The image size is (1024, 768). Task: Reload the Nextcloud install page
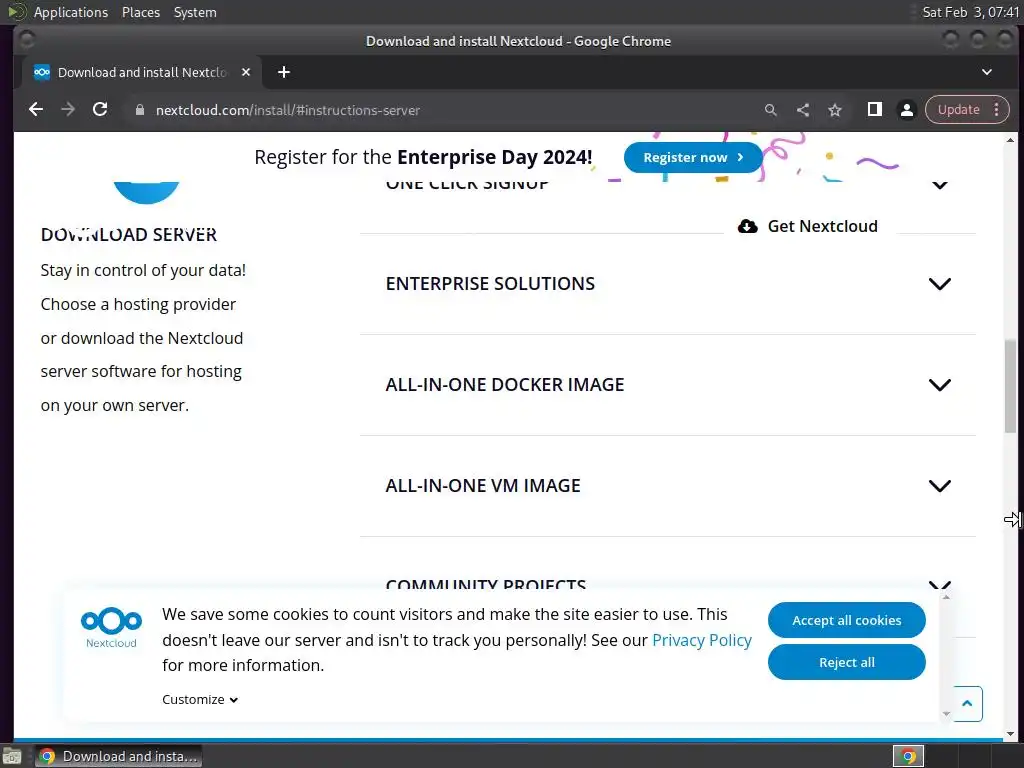(100, 110)
